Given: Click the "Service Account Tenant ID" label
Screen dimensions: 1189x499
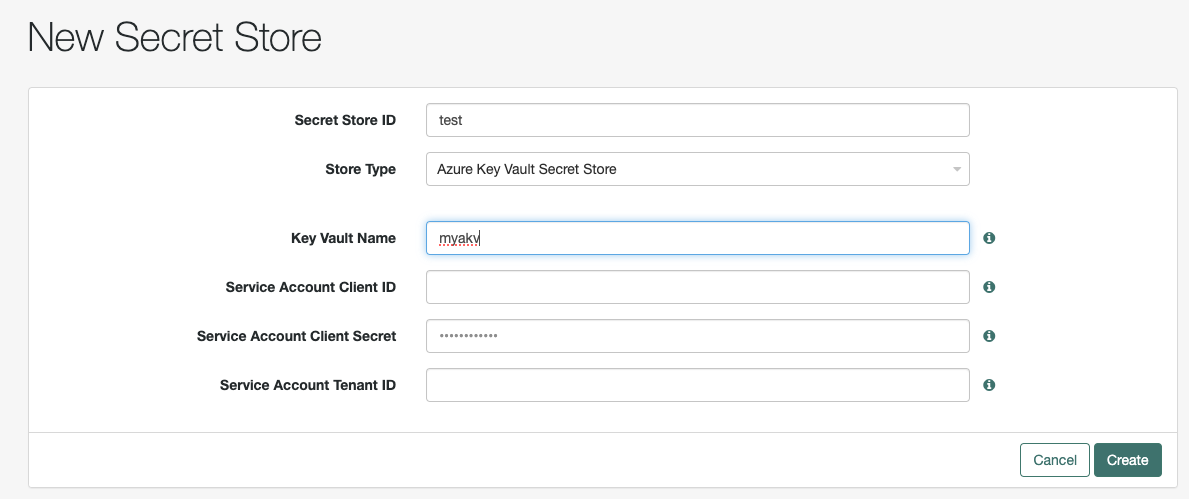Looking at the screenshot, I should pos(308,385).
